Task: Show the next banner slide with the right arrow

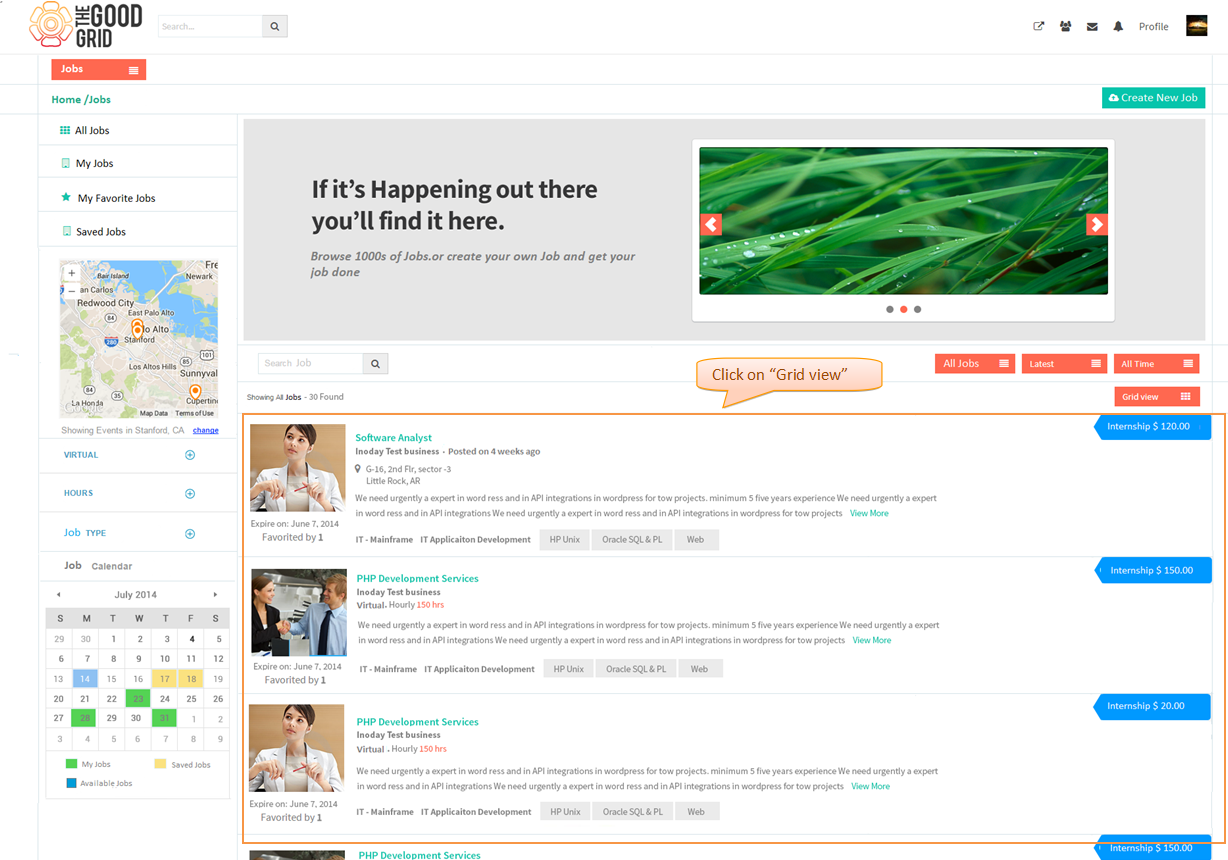Action: click(x=1097, y=224)
